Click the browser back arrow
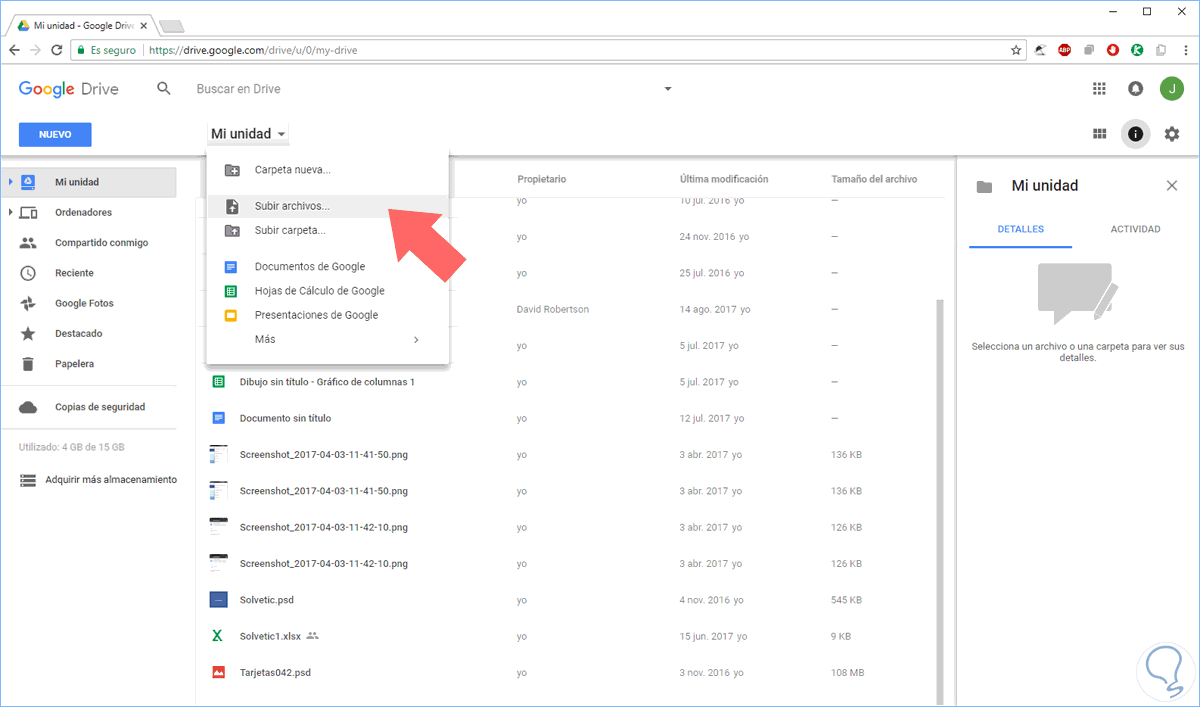Screen dimensions: 1200x707 point(16,50)
